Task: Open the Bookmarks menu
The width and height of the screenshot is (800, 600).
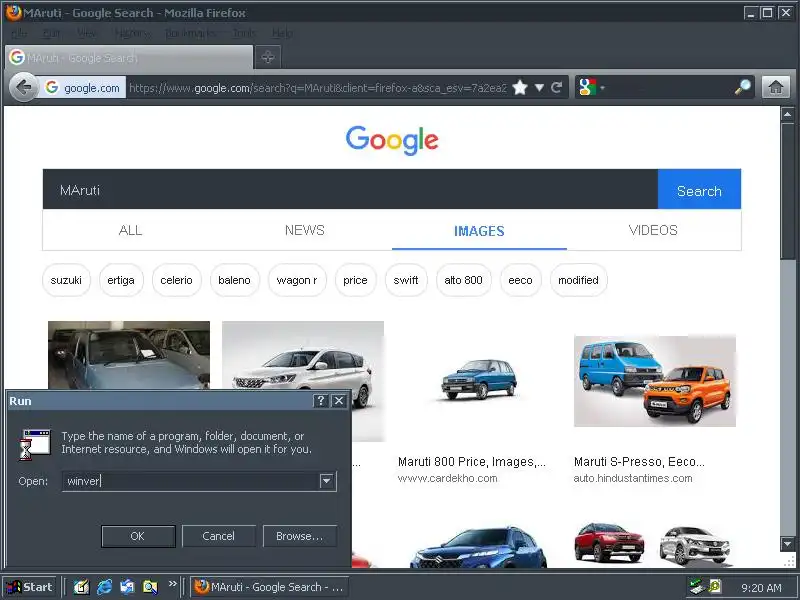Action: [191, 33]
